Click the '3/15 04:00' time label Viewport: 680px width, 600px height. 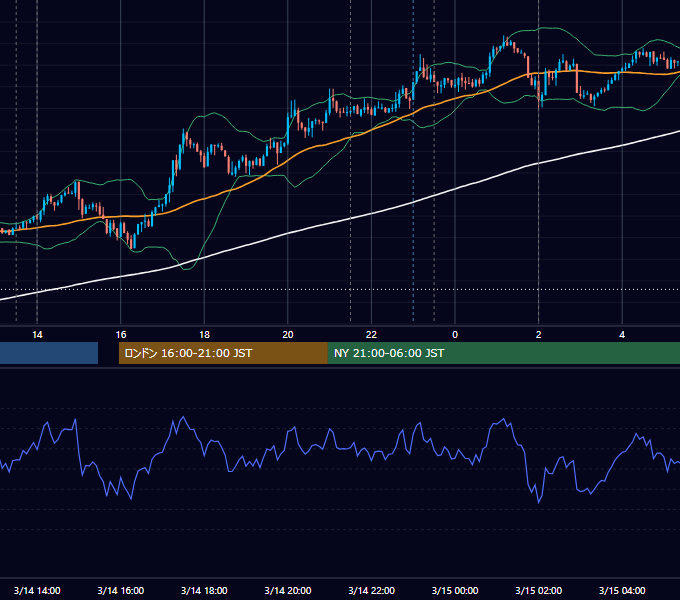tap(622, 590)
